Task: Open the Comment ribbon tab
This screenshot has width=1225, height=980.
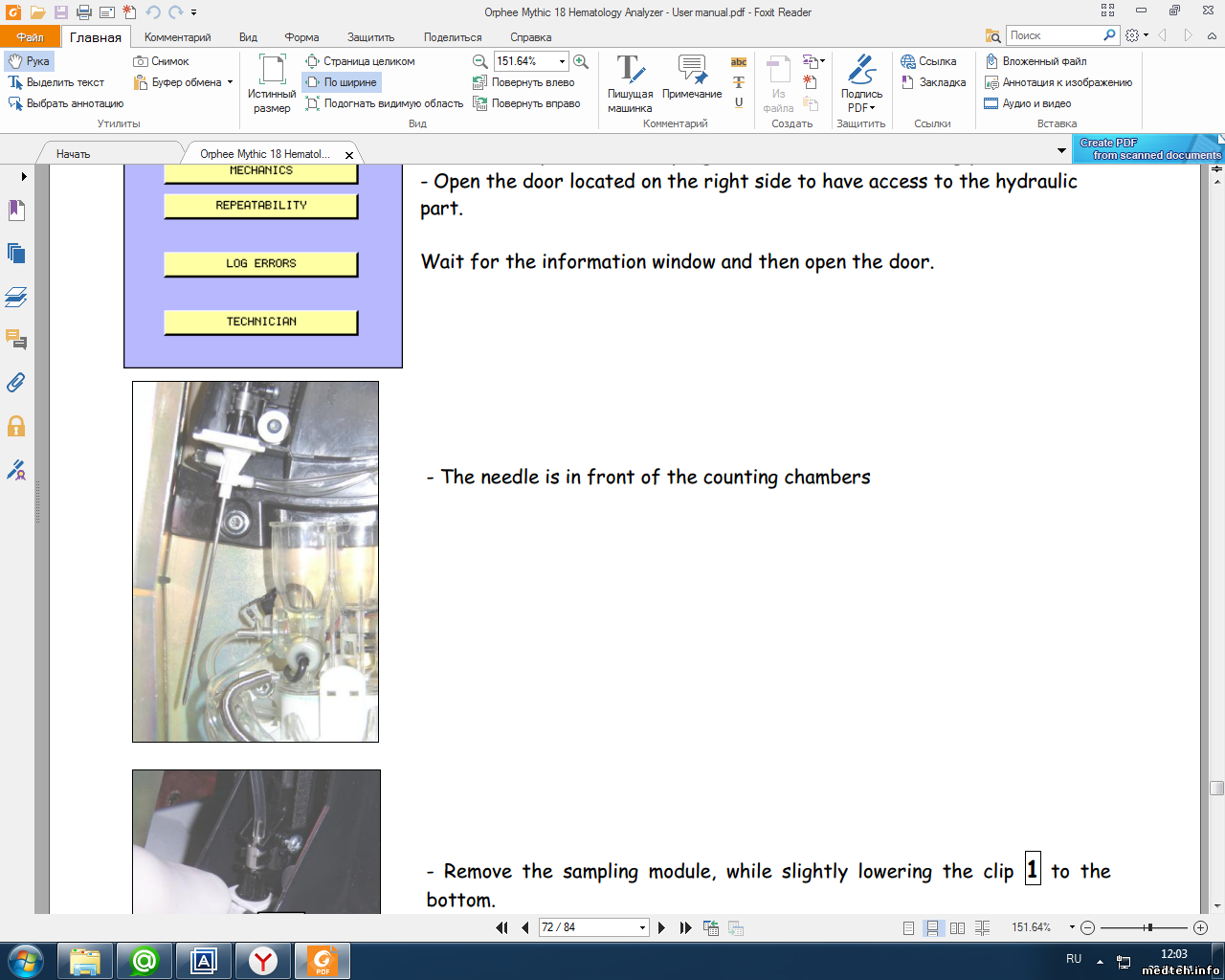Action: [177, 37]
